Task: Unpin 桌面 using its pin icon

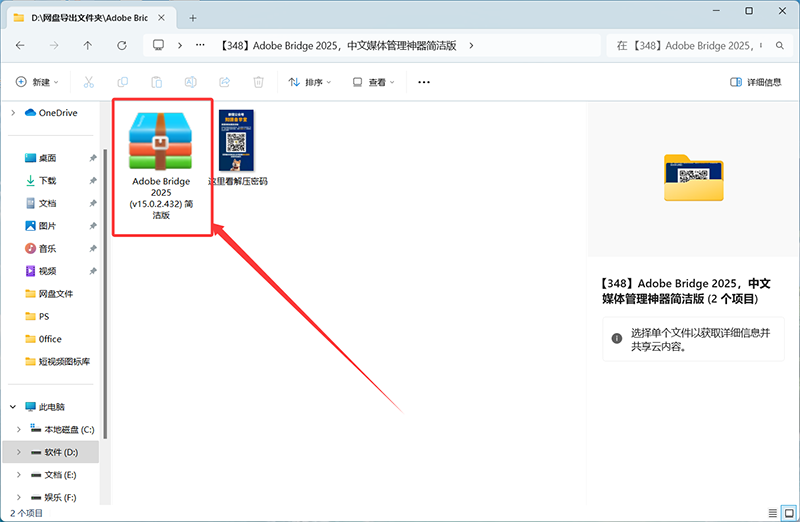Action: [93, 158]
